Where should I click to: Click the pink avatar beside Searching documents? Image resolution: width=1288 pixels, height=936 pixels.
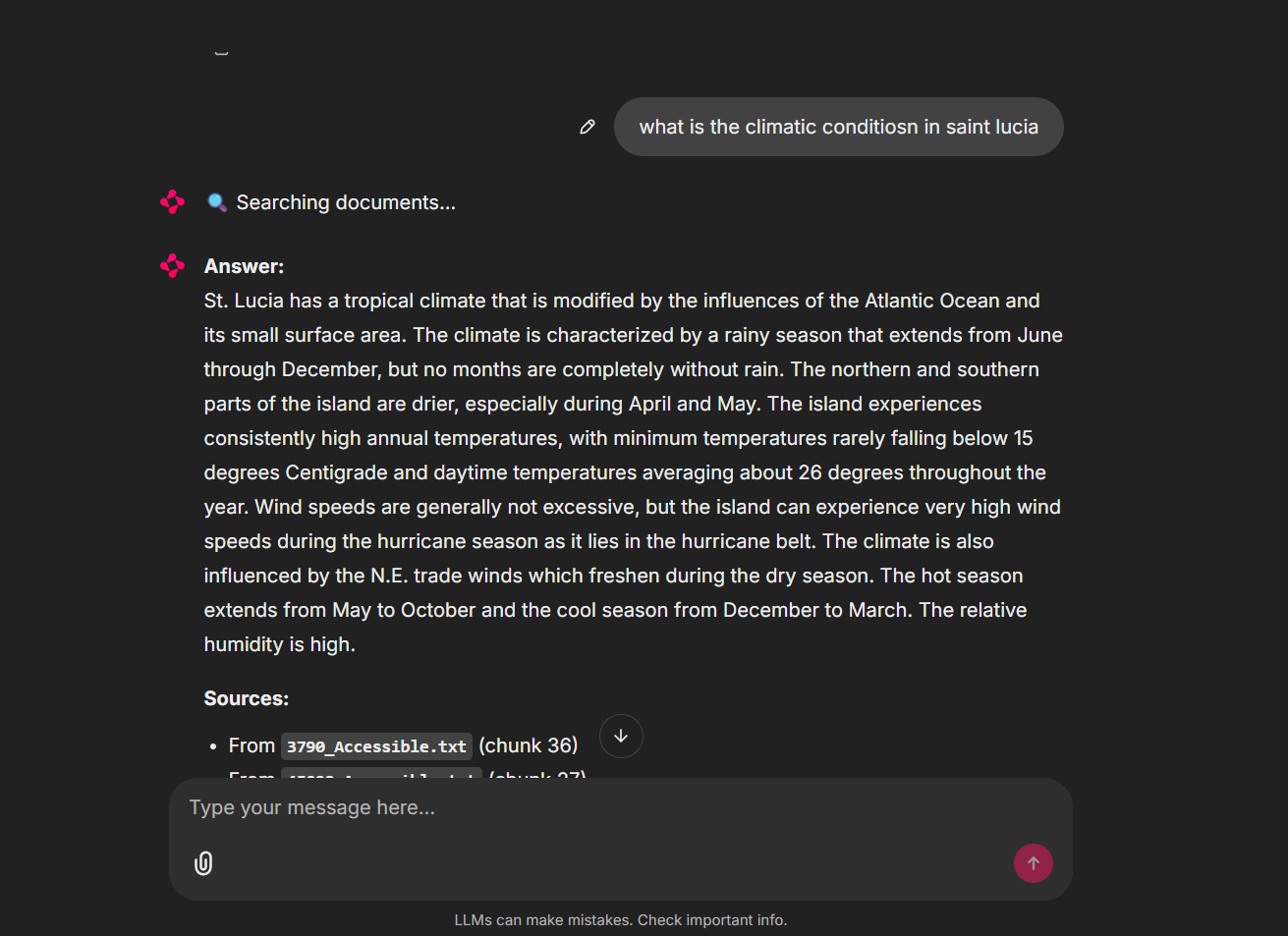click(173, 202)
